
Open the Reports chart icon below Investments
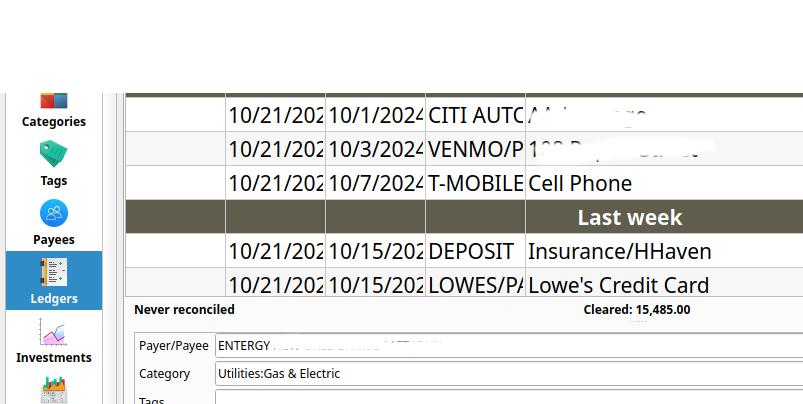(54, 390)
